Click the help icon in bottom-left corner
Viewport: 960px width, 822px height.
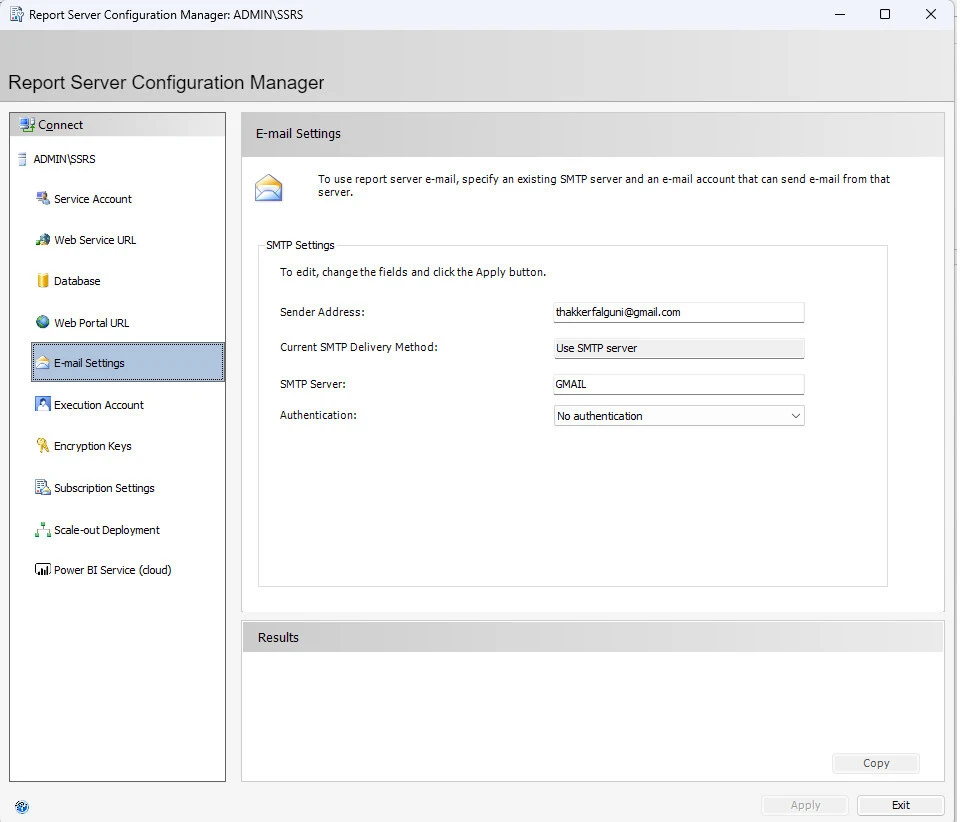[x=22, y=806]
